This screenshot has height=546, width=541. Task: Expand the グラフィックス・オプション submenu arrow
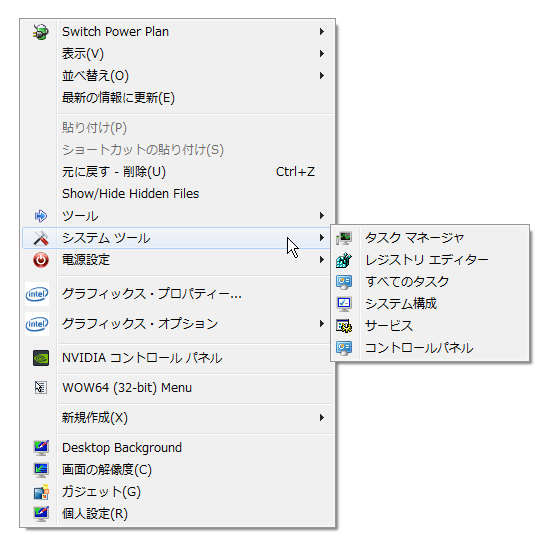322,324
